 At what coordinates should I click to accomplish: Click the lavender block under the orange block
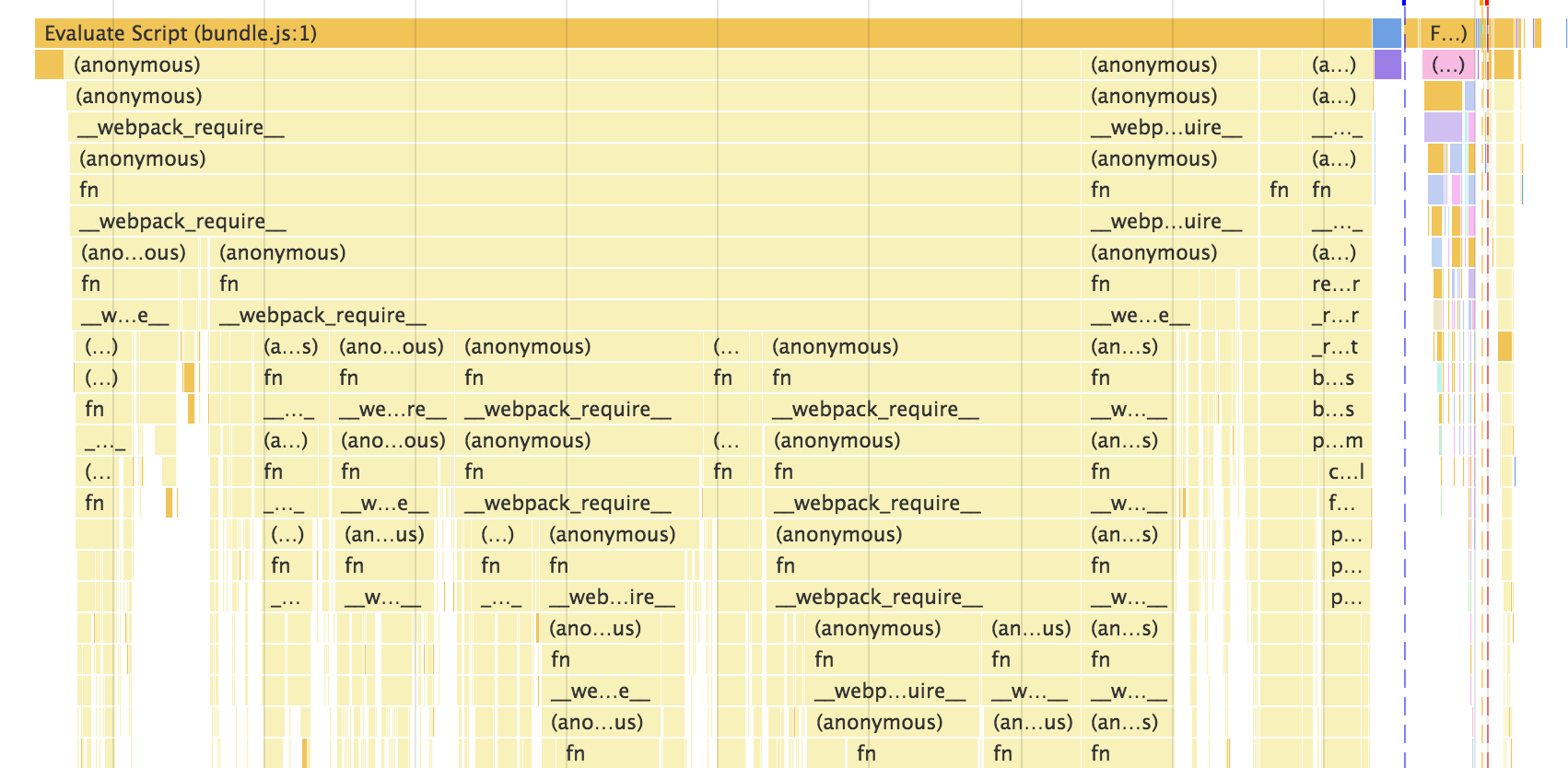click(1443, 127)
